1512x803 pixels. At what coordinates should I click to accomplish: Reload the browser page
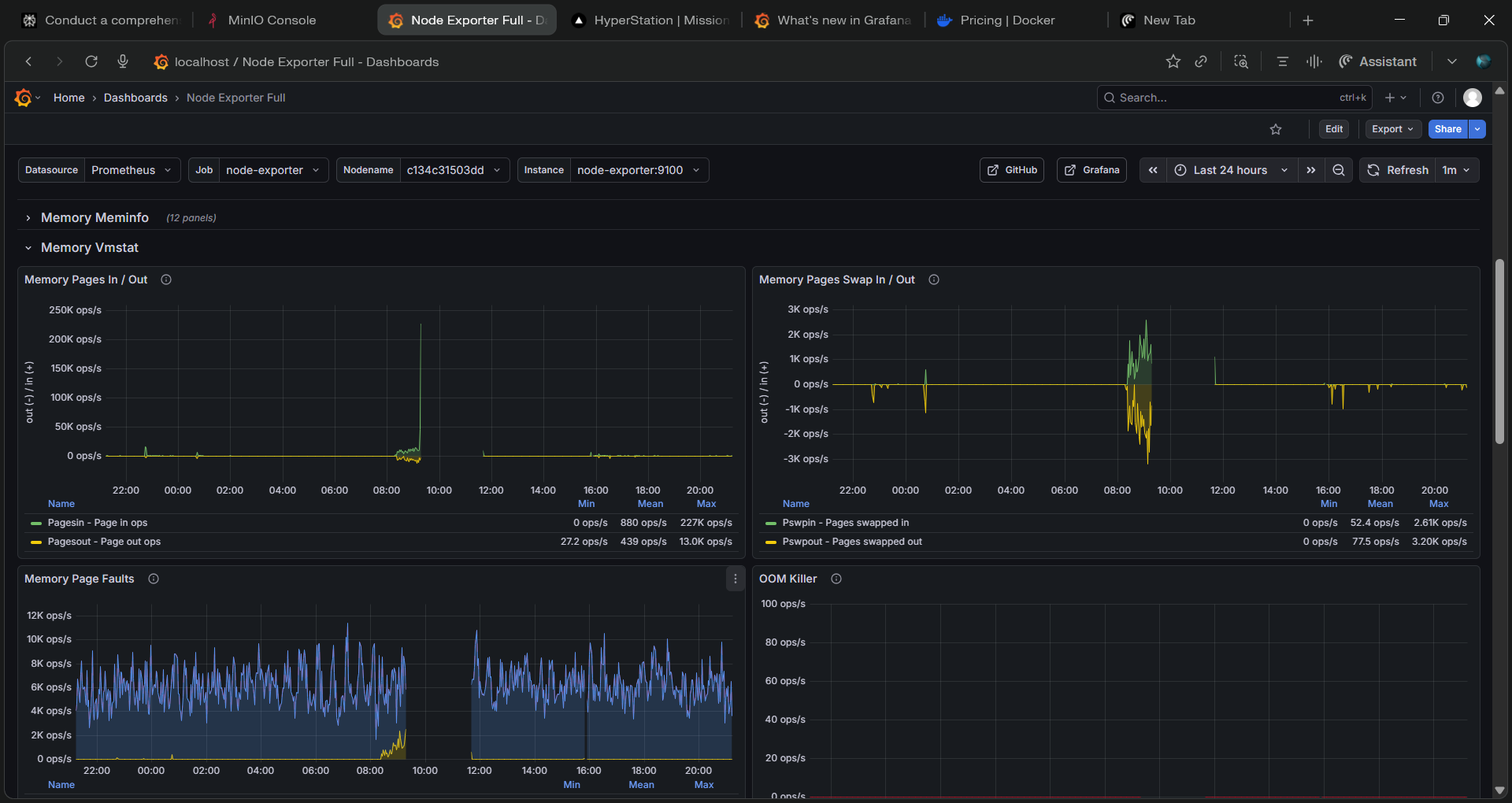pos(91,61)
